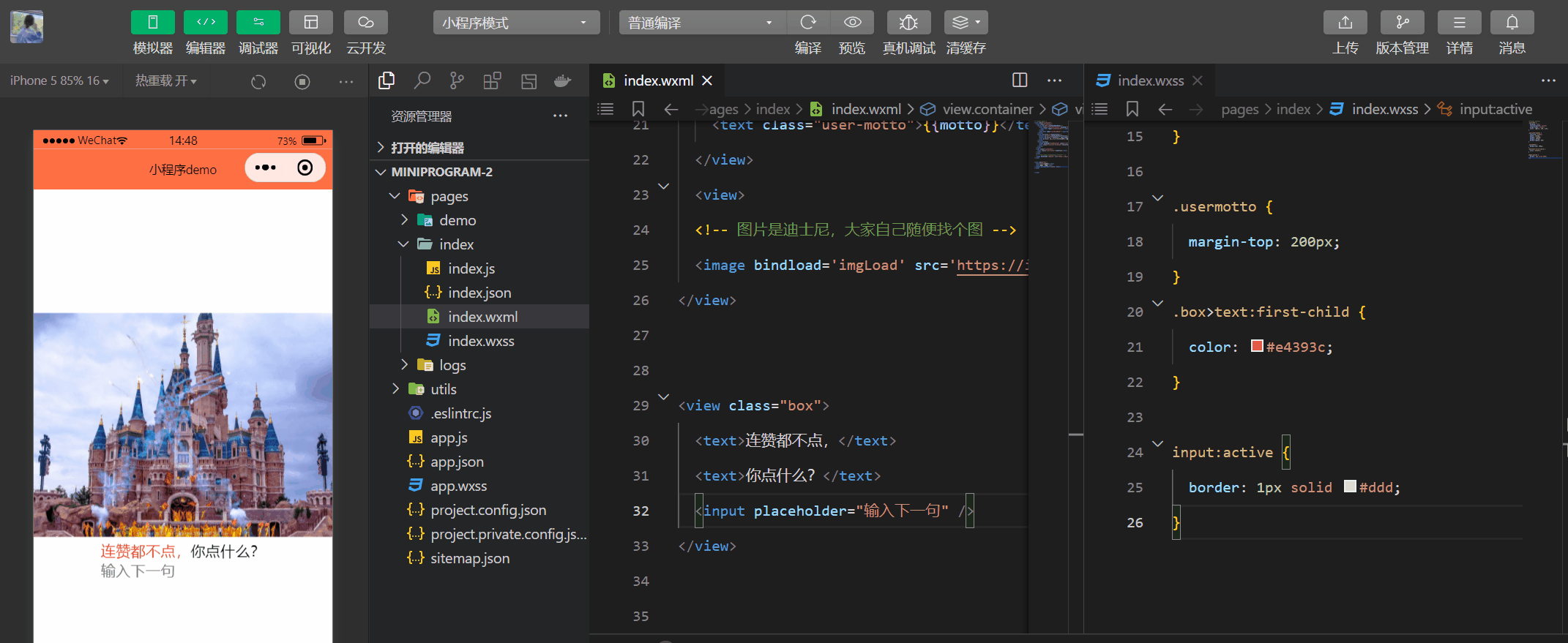Click the simulator capsule menu dots

point(265,168)
